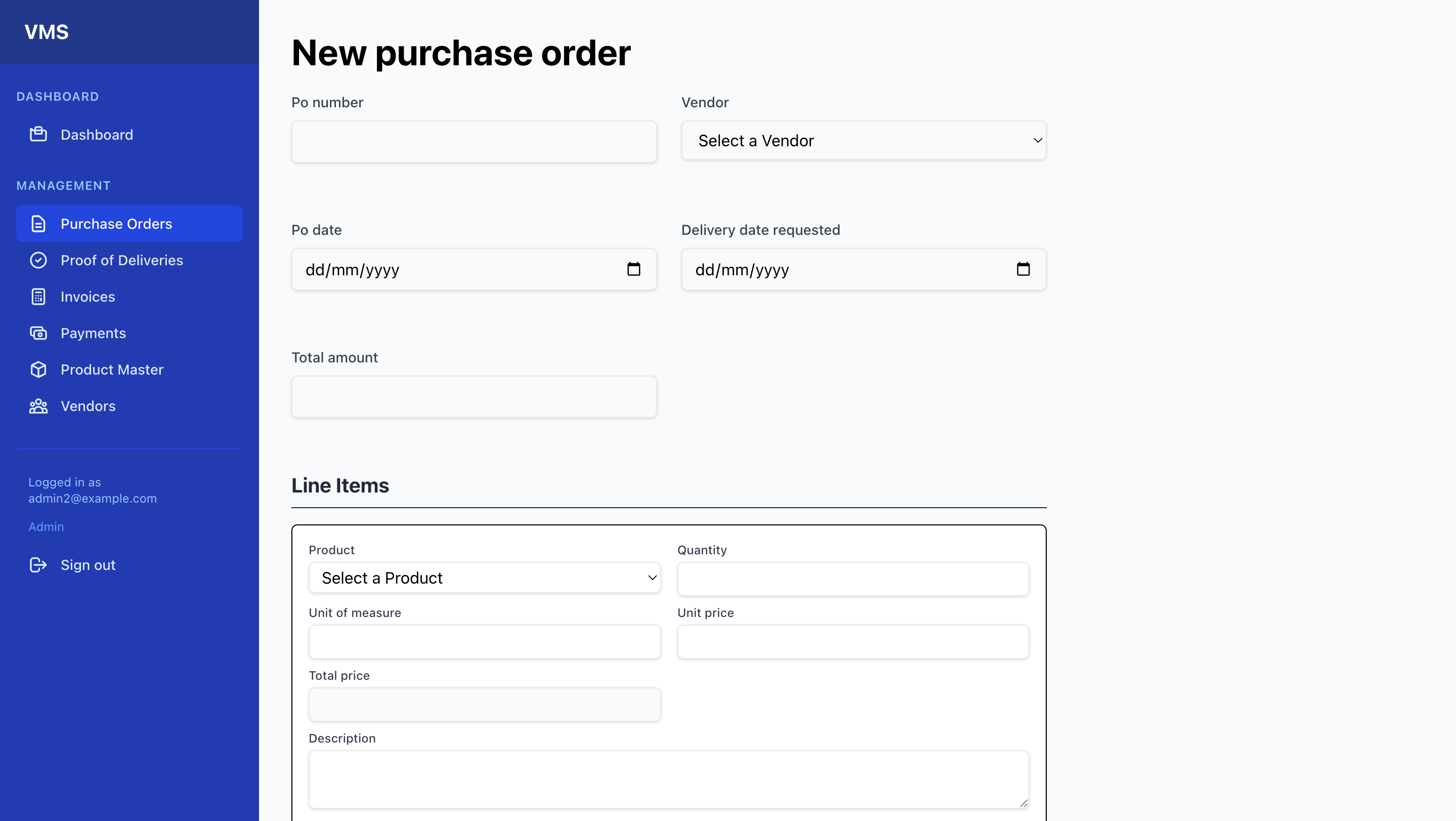Click the Purchase Orders document icon
The image size is (1456, 821).
pos(38,224)
